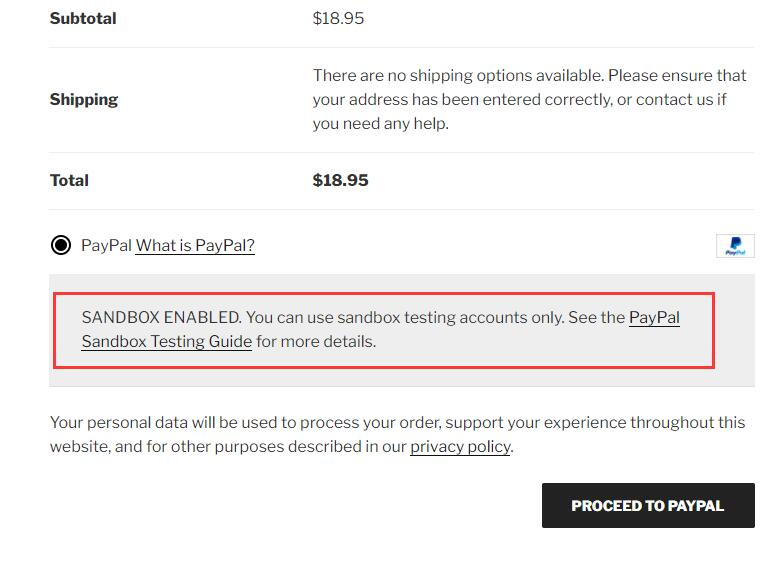Click the Total row label
Image resolution: width=783 pixels, height=564 pixels.
69,181
